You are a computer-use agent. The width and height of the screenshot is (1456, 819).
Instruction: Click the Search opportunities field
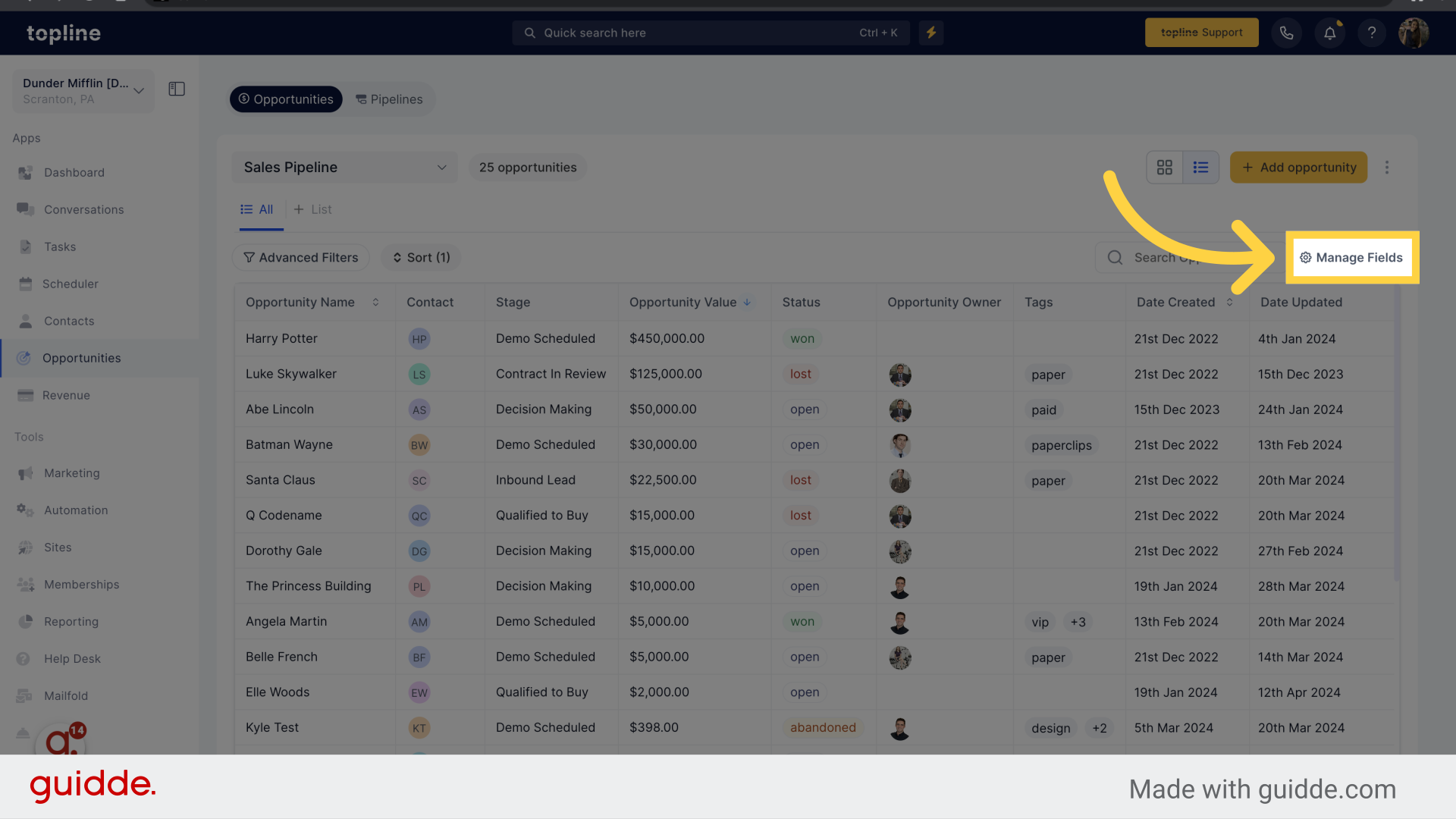pyautogui.click(x=1189, y=258)
